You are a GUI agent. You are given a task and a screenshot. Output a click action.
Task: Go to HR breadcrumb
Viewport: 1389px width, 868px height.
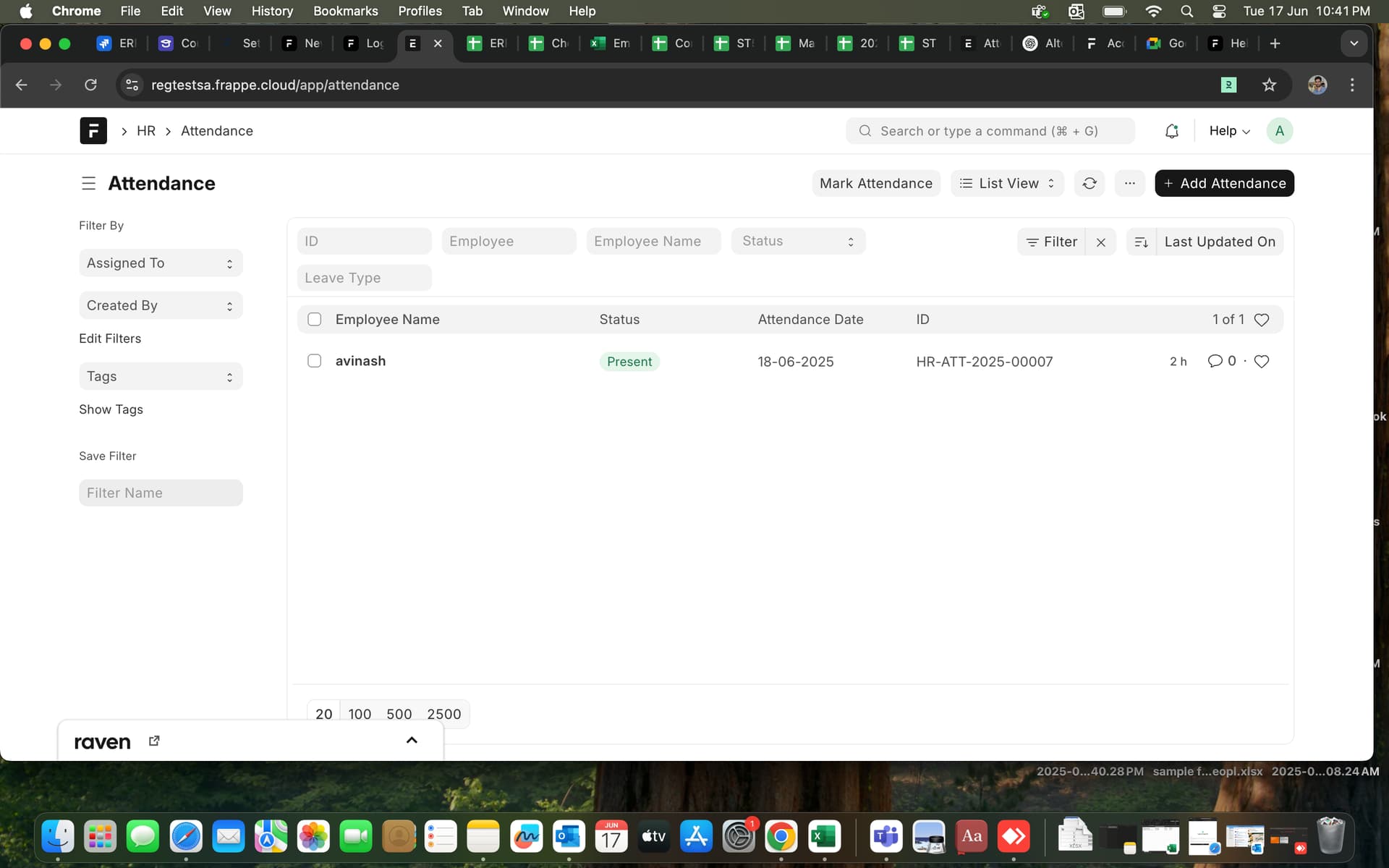145,131
